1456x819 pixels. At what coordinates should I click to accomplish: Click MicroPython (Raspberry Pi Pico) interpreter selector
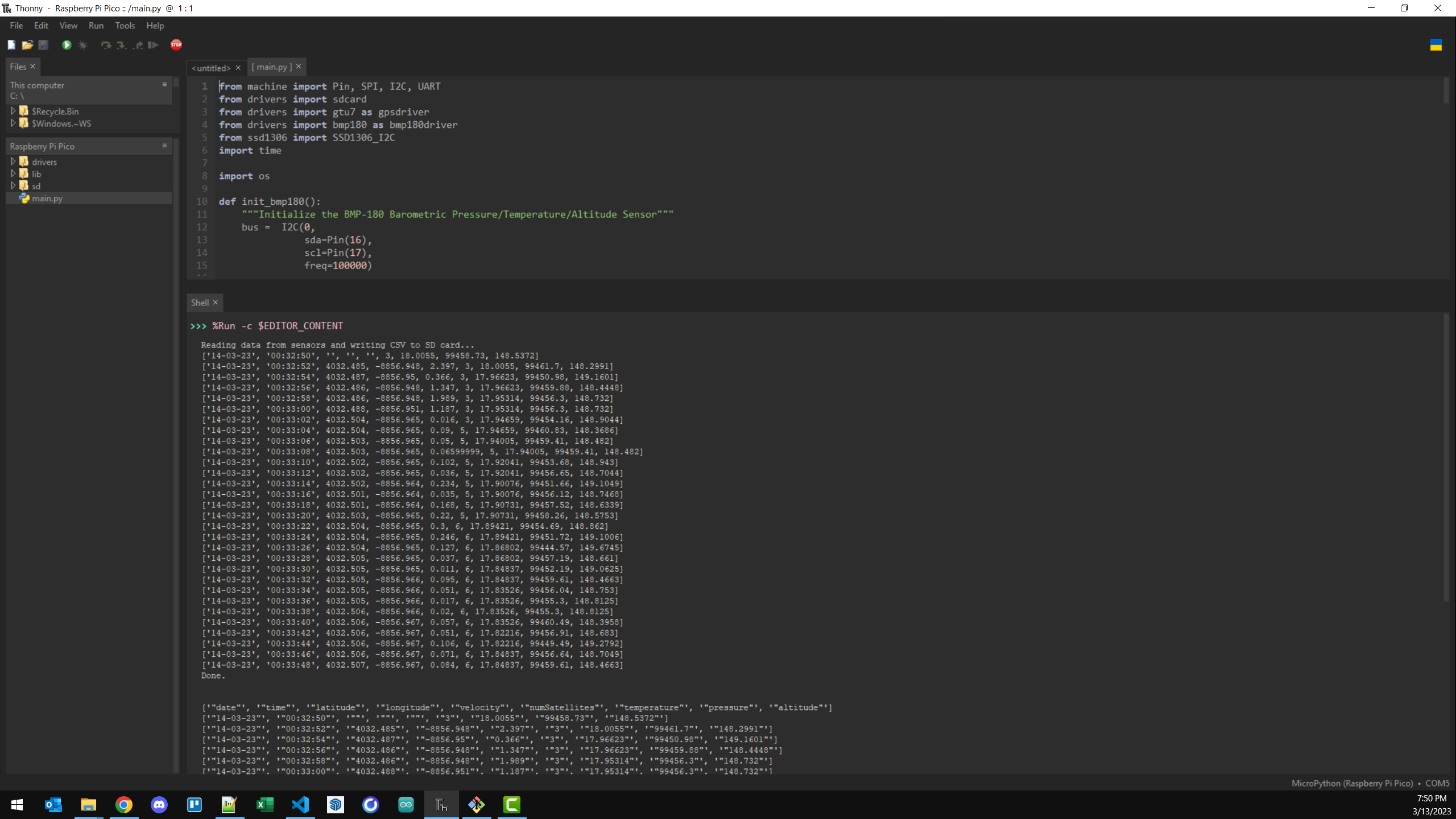pos(1352,783)
